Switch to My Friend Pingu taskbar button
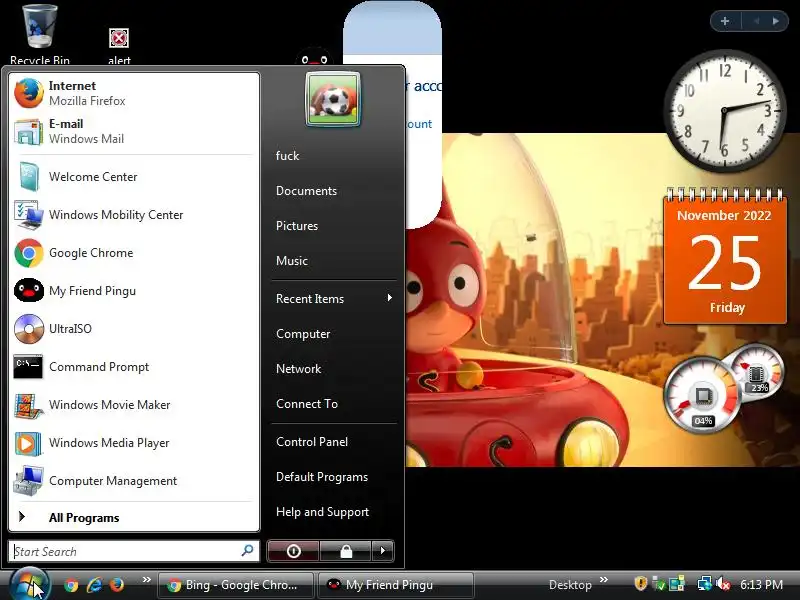Image resolution: width=800 pixels, height=600 pixels. [396, 585]
